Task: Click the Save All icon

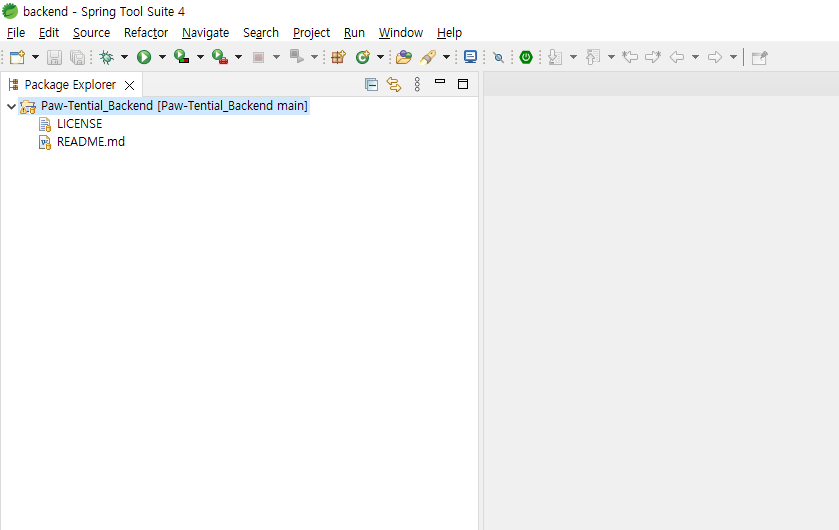Action: coord(78,57)
